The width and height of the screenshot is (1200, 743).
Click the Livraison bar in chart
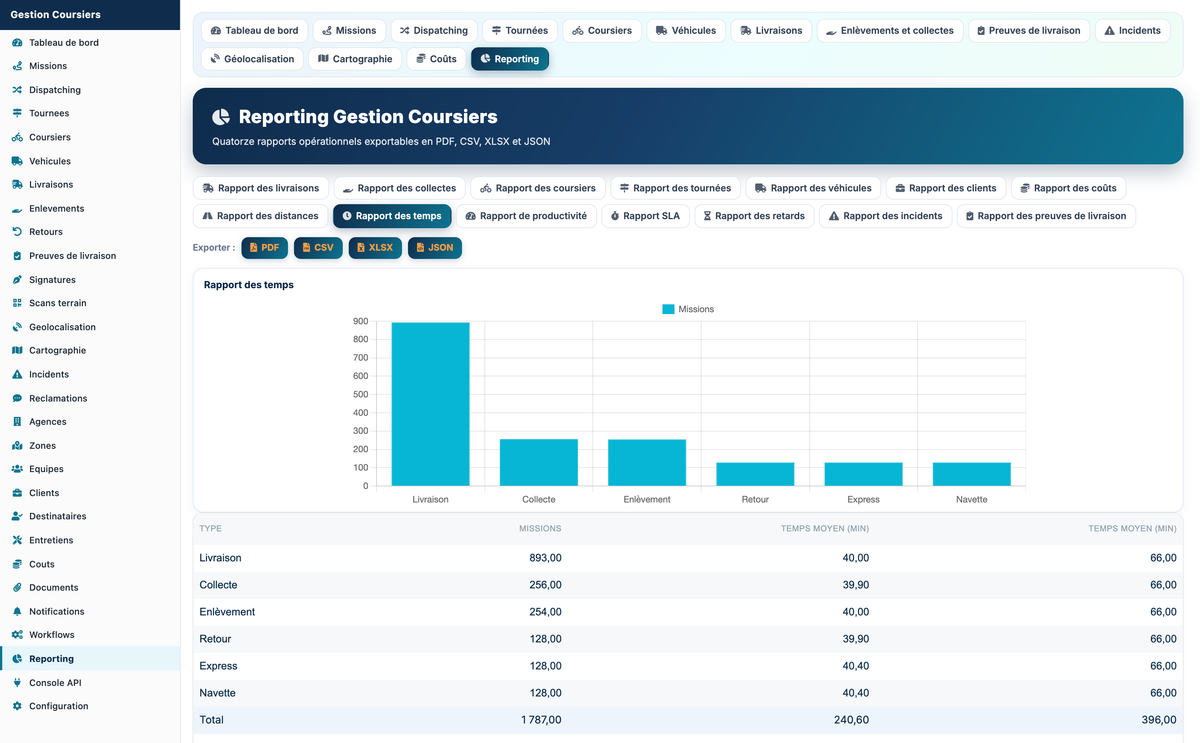pos(430,404)
